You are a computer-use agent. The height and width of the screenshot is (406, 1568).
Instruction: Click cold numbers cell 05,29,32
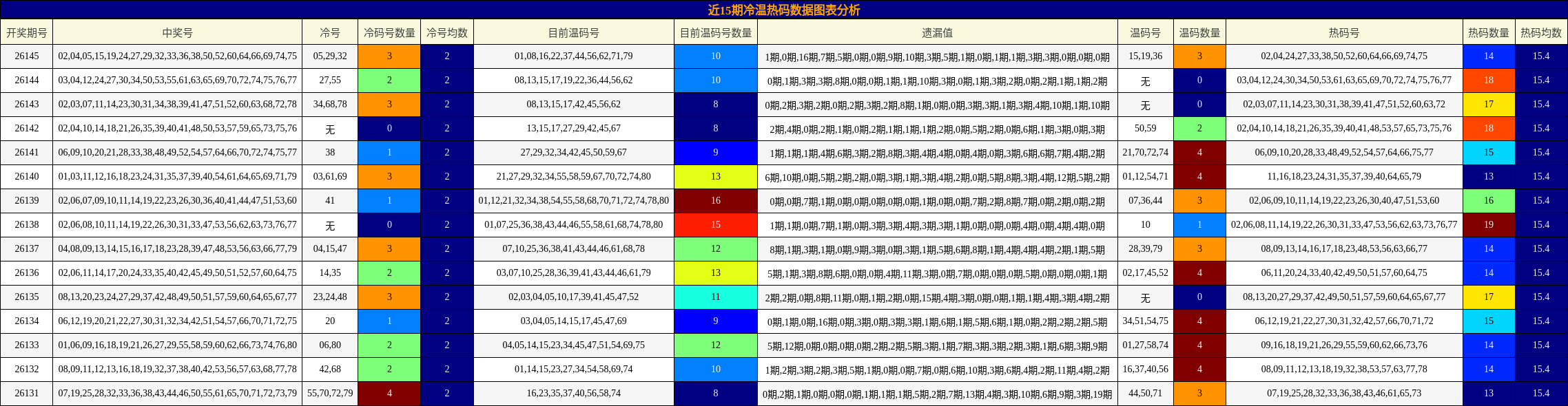tap(330, 56)
